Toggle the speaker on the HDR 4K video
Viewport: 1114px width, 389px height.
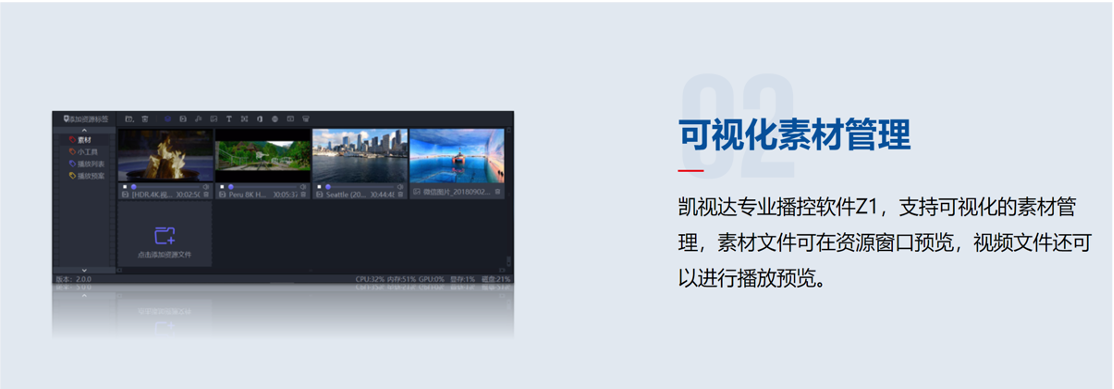click(x=206, y=187)
